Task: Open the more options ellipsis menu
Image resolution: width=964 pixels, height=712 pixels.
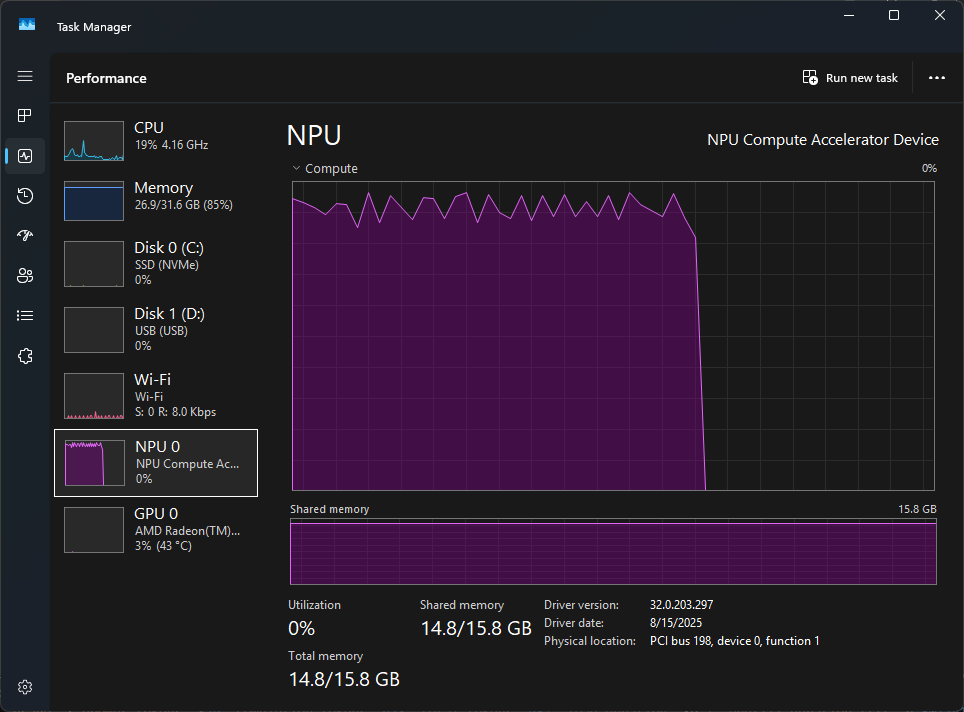Action: point(936,77)
